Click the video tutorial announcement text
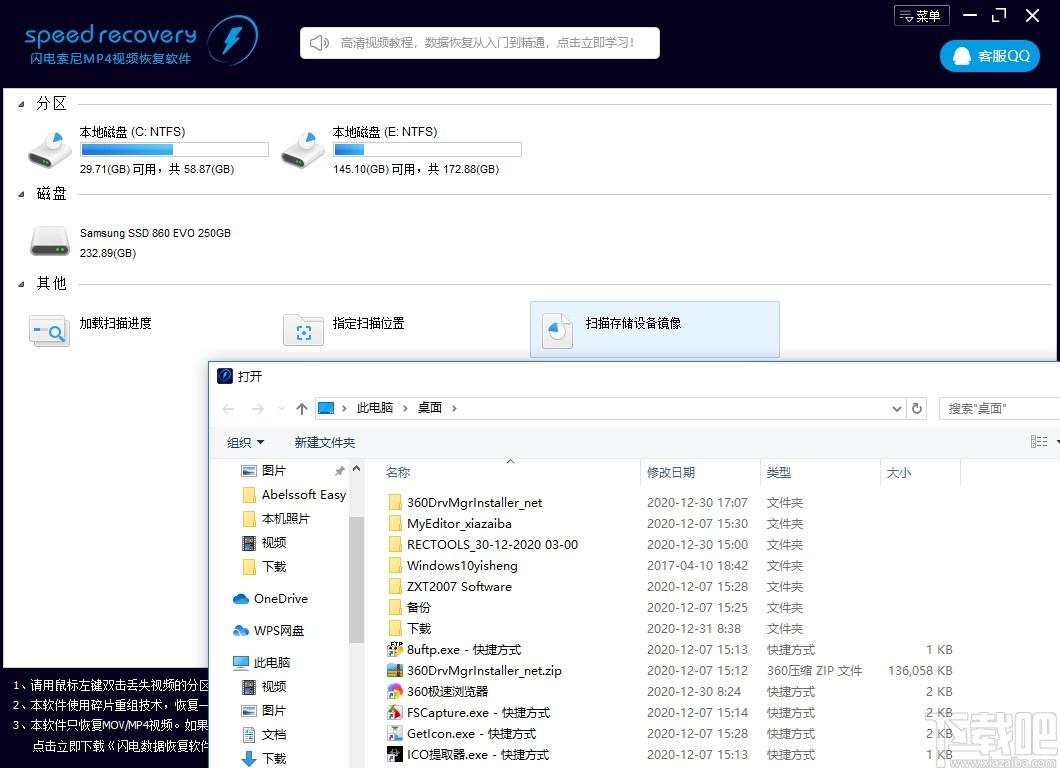This screenshot has width=1060, height=768. 487,43
